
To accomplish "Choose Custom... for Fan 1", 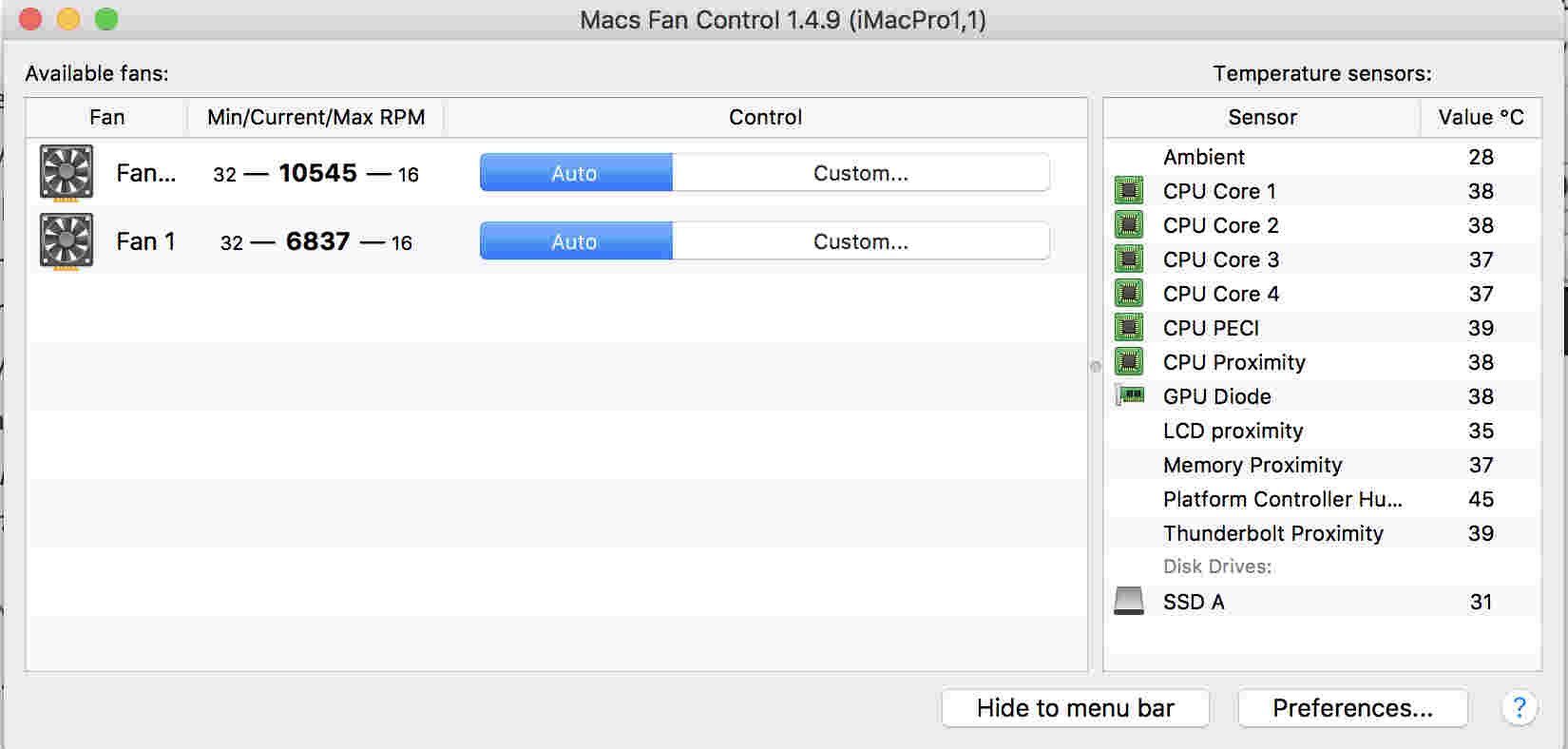I will (x=861, y=241).
